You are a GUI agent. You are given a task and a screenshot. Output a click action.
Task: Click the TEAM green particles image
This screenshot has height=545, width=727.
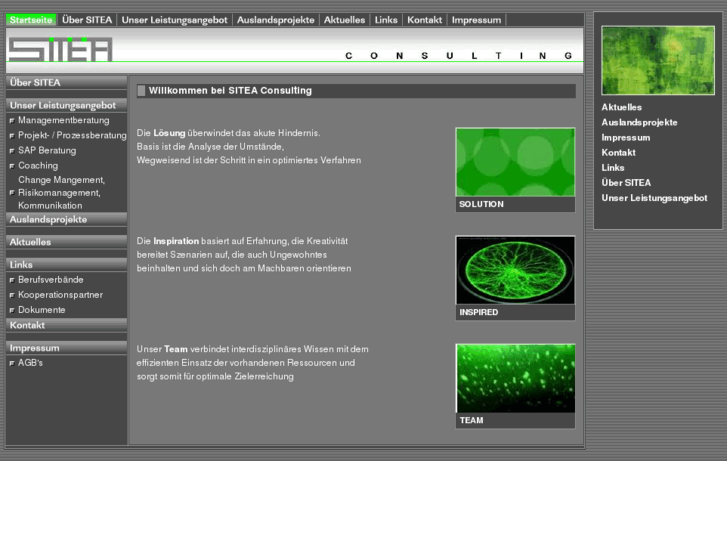(x=515, y=378)
